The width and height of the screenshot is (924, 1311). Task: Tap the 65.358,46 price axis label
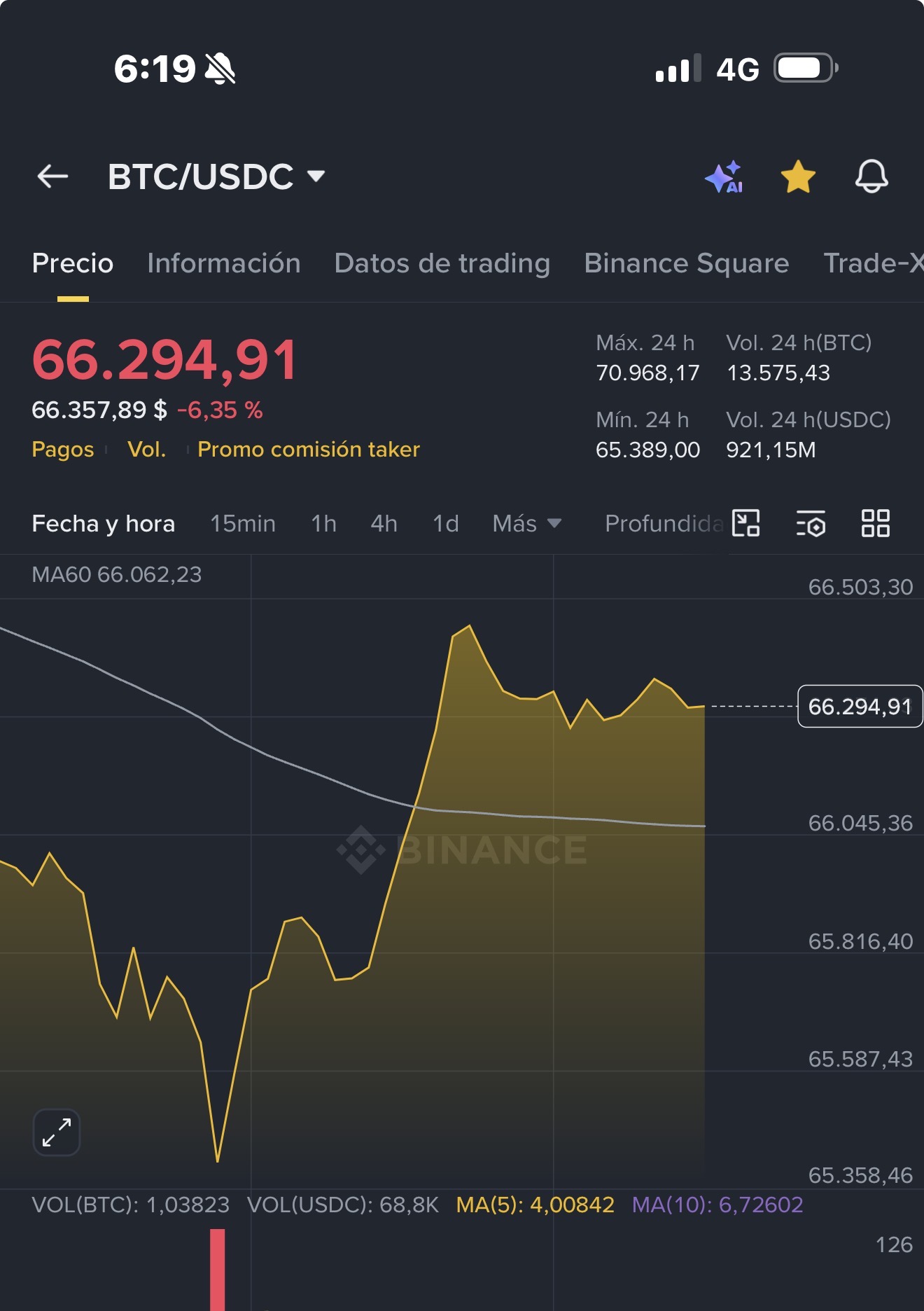[x=860, y=1175]
